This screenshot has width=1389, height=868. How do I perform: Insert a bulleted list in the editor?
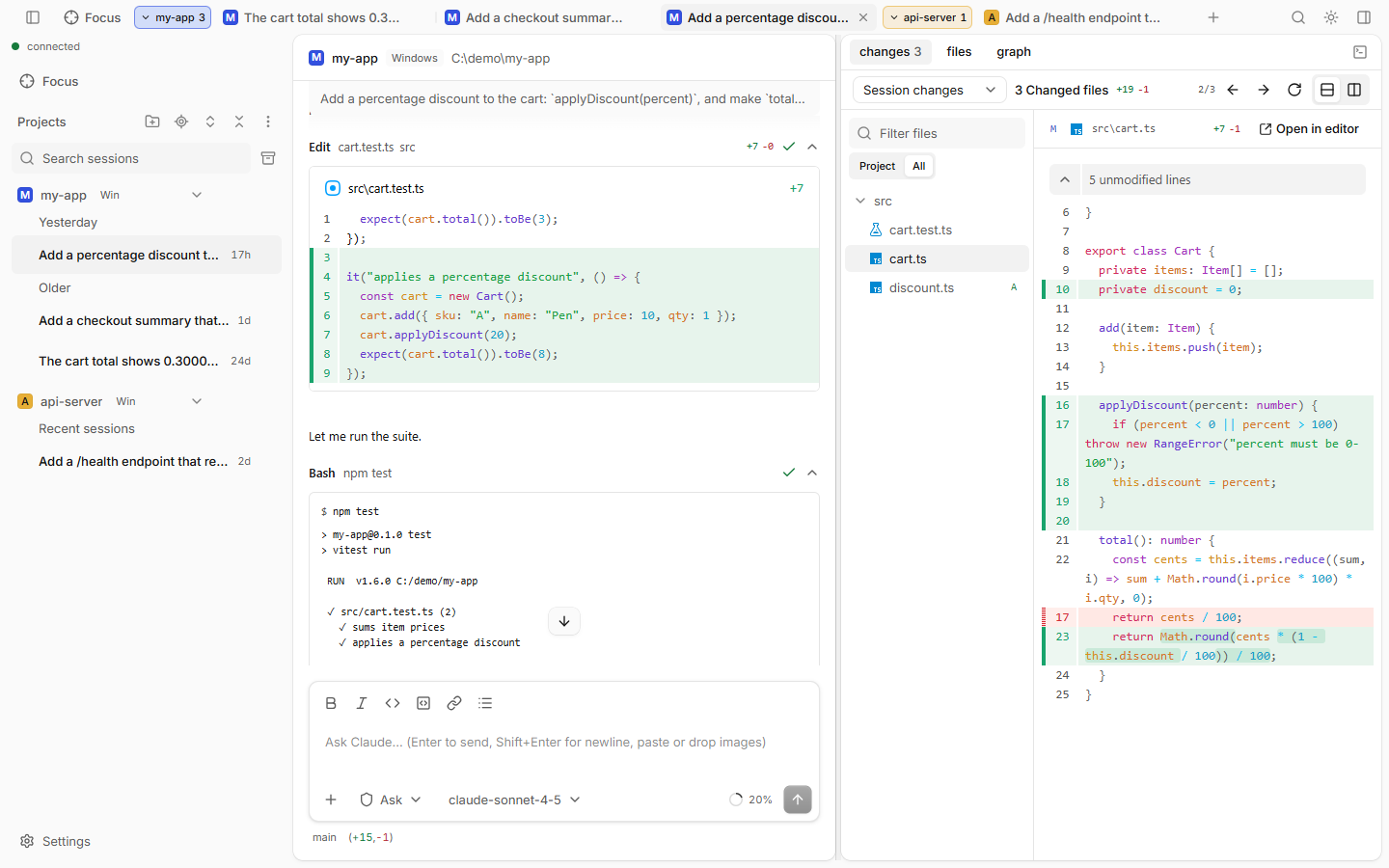(485, 703)
